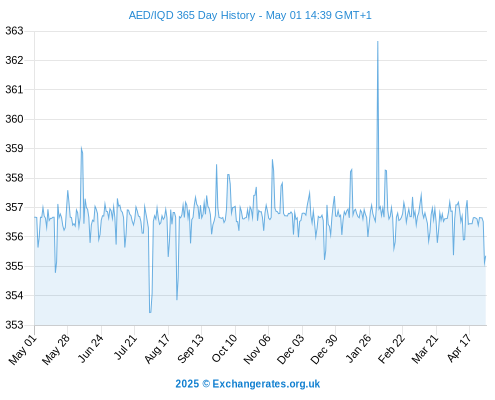The width and height of the screenshot is (495, 400).
Task: Select the Nov 06 x-axis label
Action: (257, 349)
